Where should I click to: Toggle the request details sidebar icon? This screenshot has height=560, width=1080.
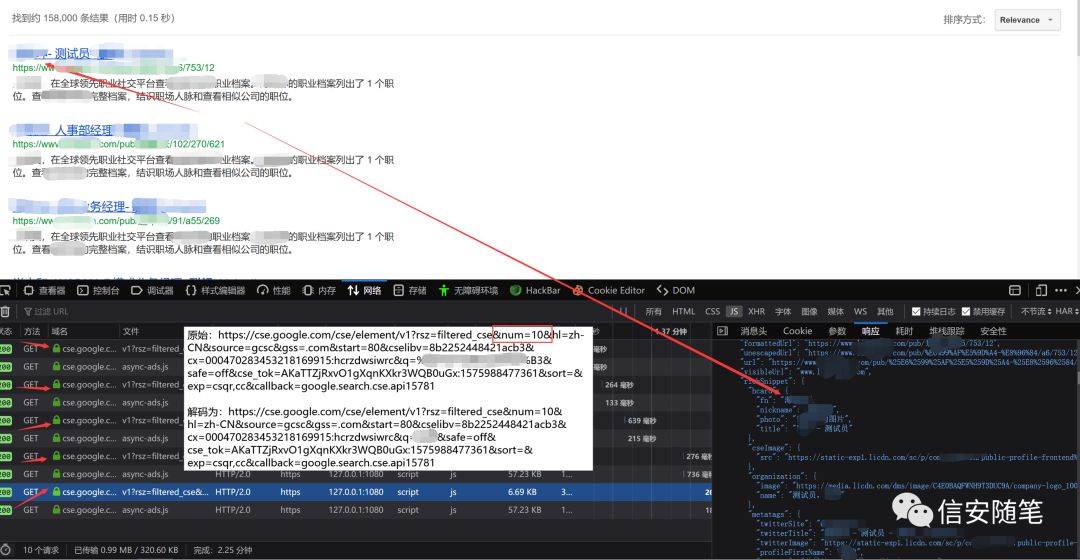[x=722, y=331]
